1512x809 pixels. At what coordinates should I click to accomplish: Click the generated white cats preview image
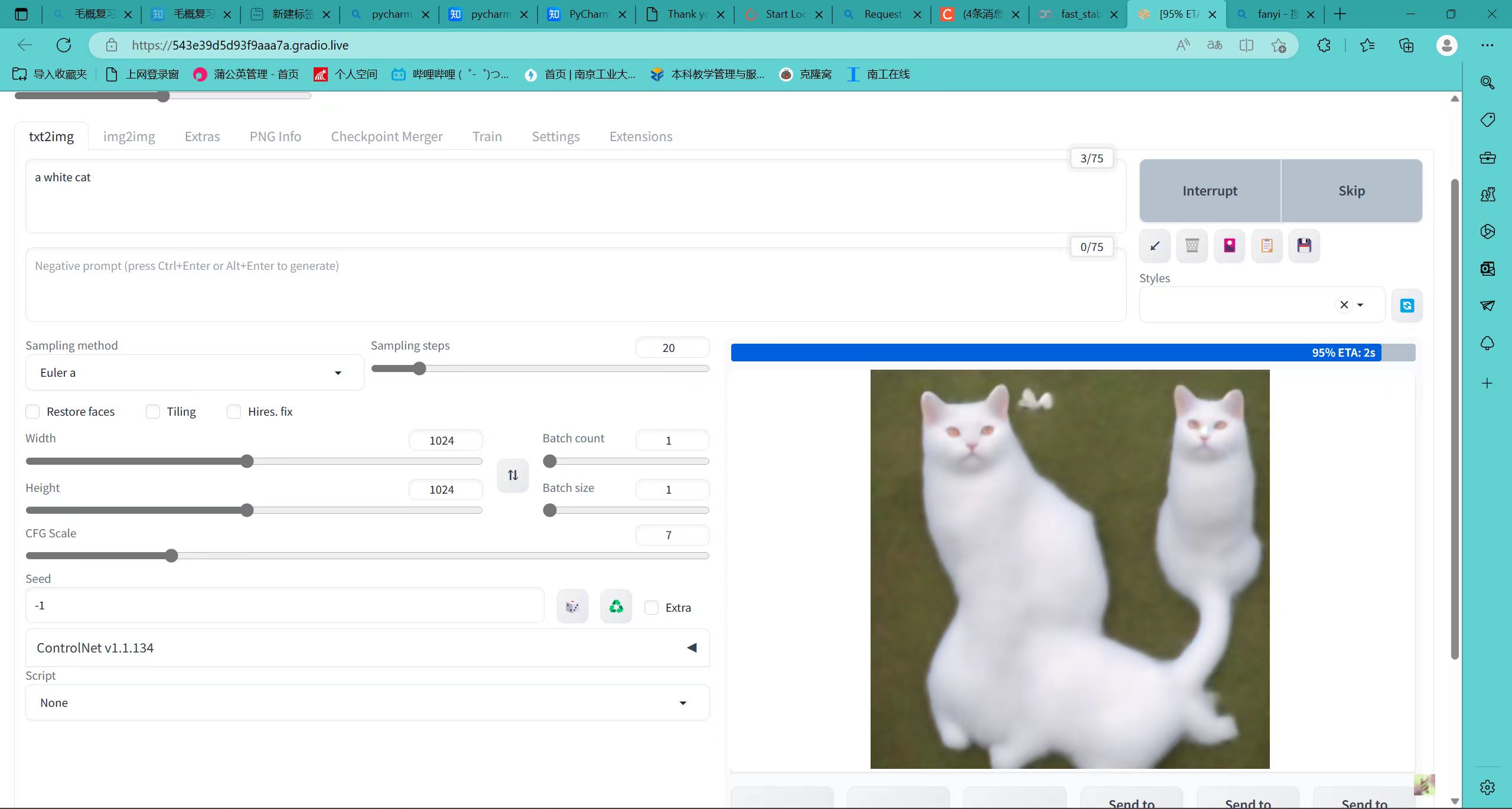click(1070, 569)
